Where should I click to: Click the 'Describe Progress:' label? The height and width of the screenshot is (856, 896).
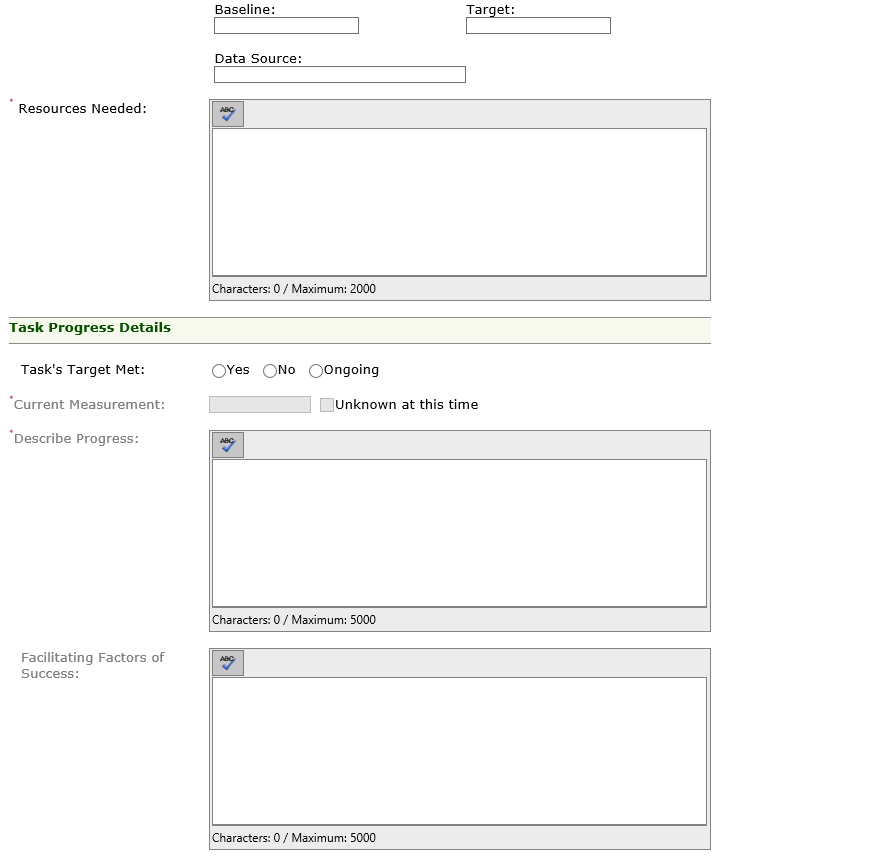point(76,439)
